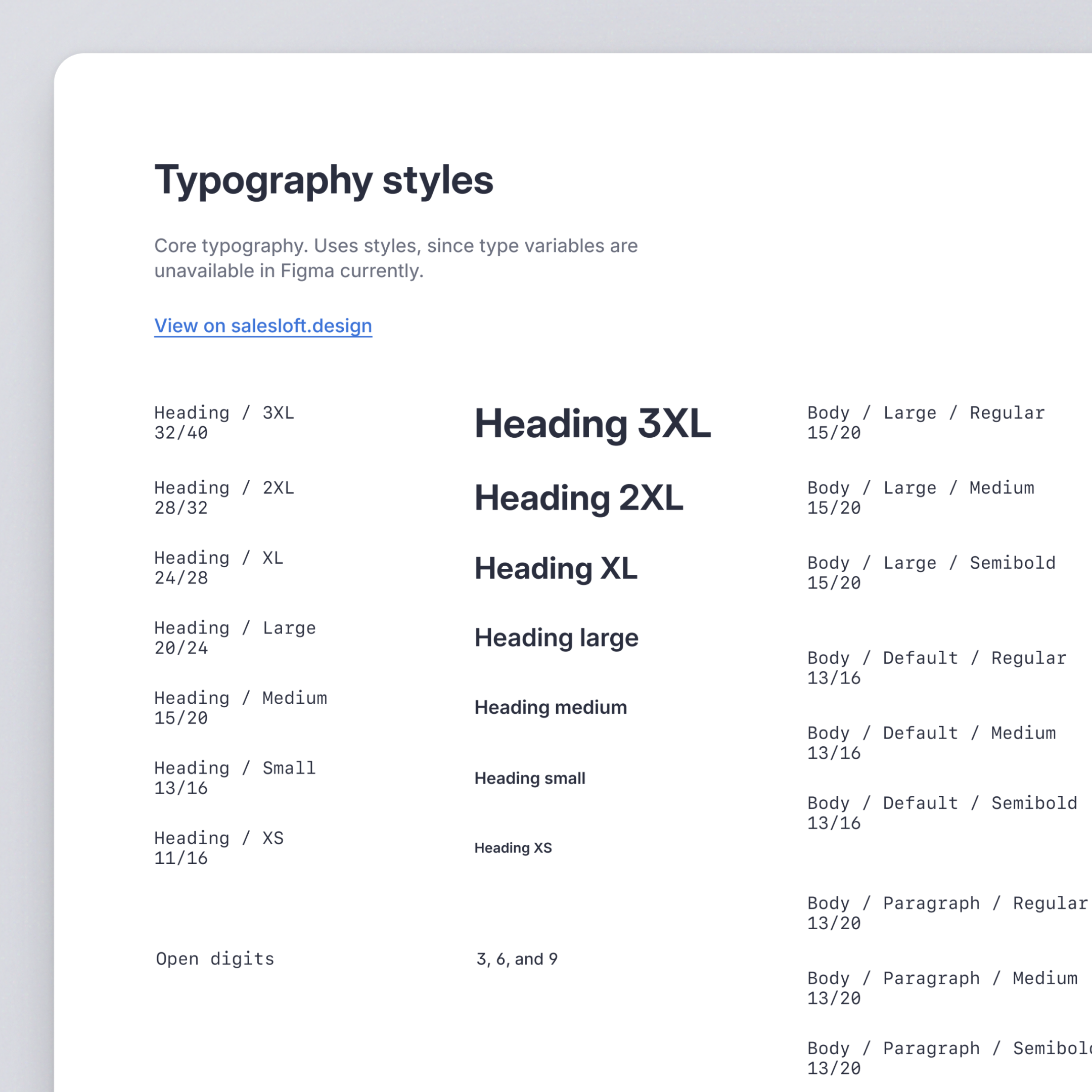Select the Heading large sample text

(556, 638)
